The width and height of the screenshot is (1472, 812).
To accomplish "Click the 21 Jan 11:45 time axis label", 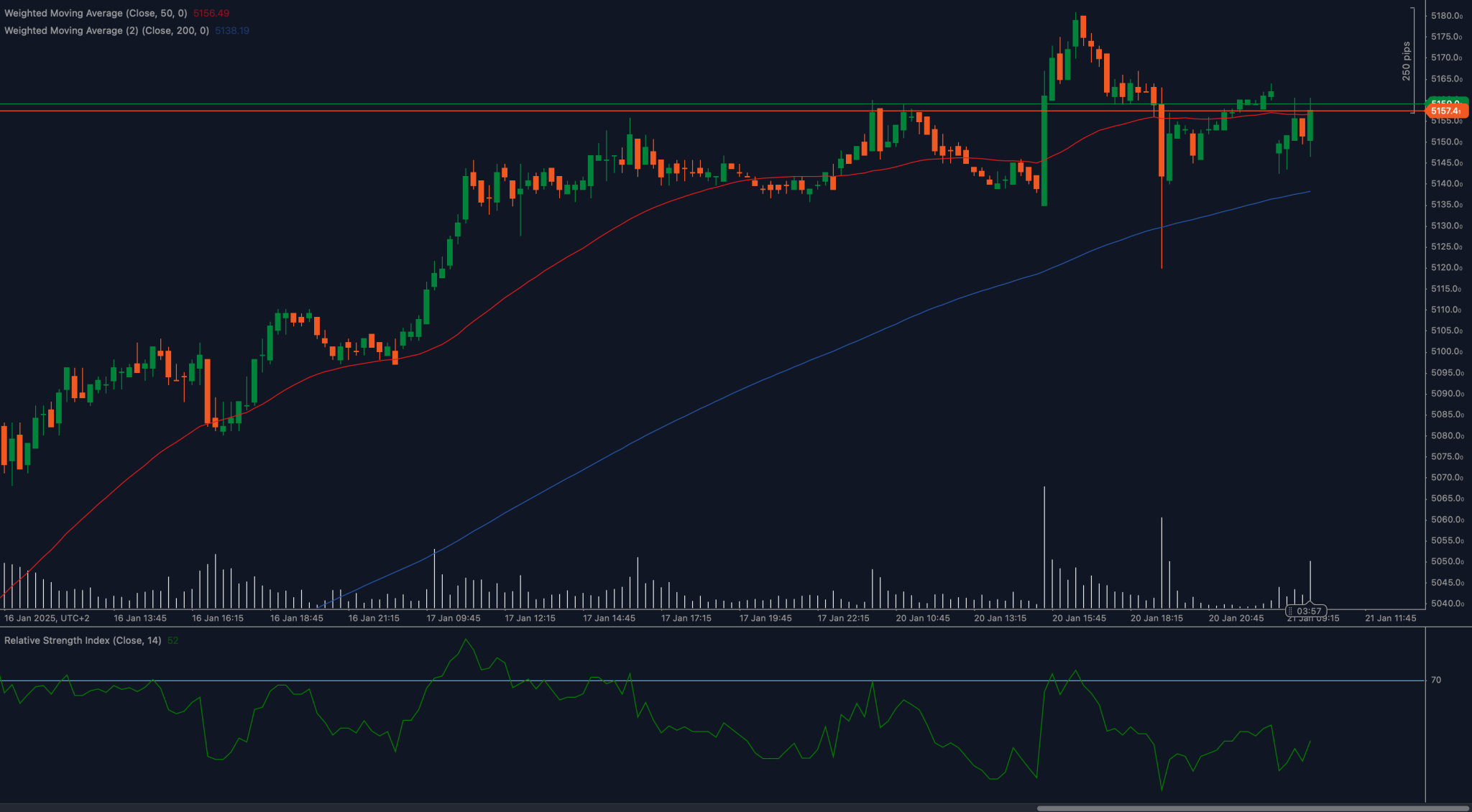I will pos(1391,618).
